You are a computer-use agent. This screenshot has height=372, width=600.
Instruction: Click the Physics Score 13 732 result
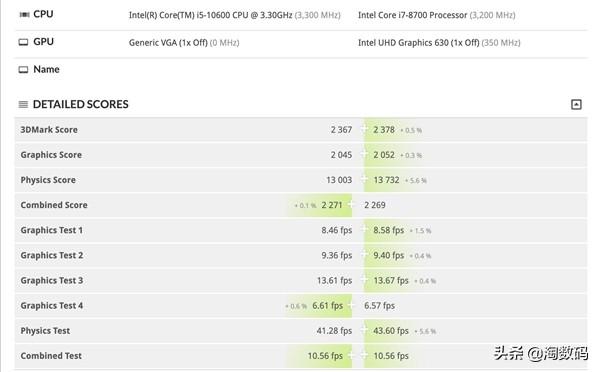386,180
